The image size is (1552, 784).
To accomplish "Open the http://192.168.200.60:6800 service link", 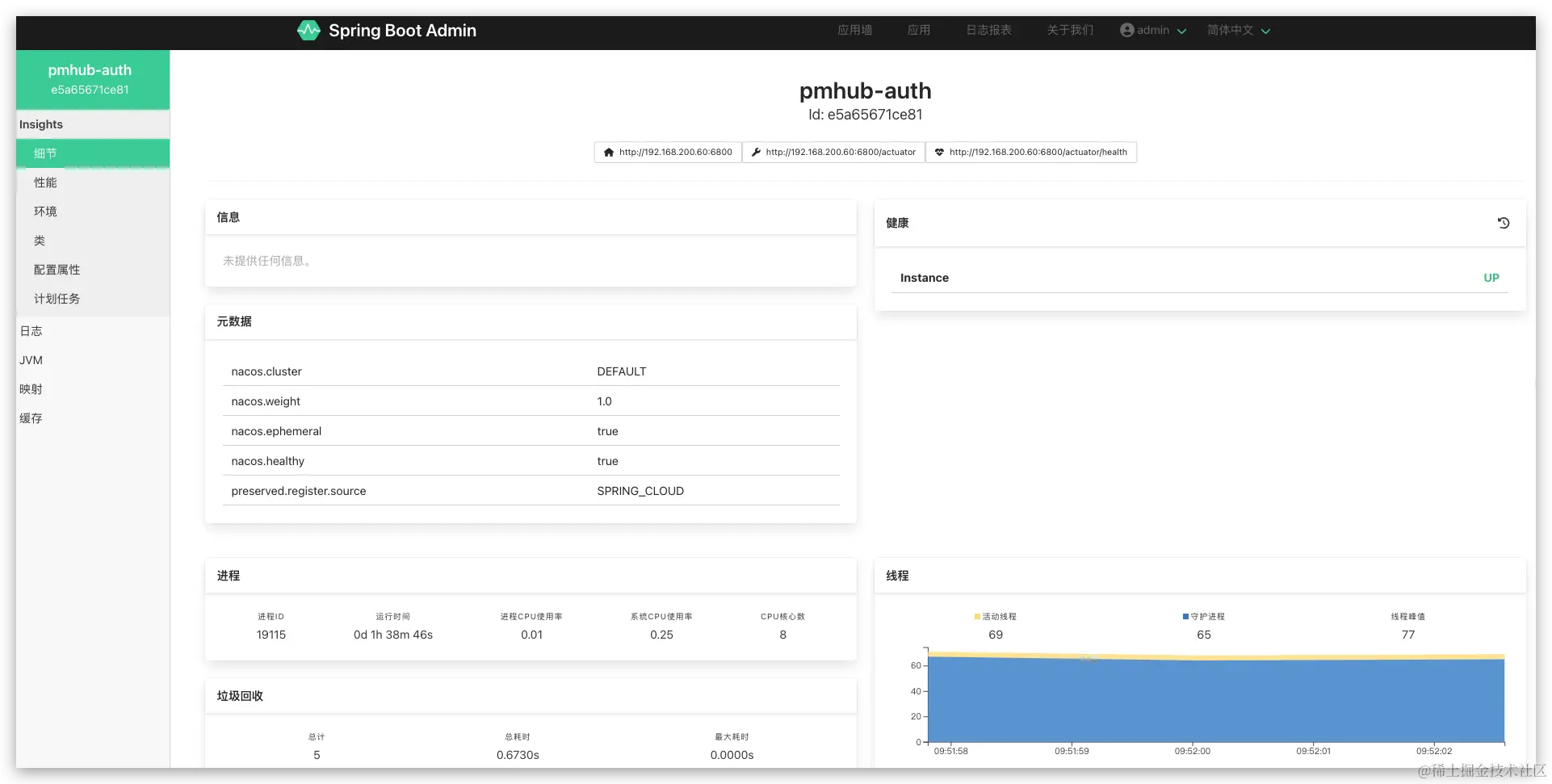I will [x=668, y=152].
